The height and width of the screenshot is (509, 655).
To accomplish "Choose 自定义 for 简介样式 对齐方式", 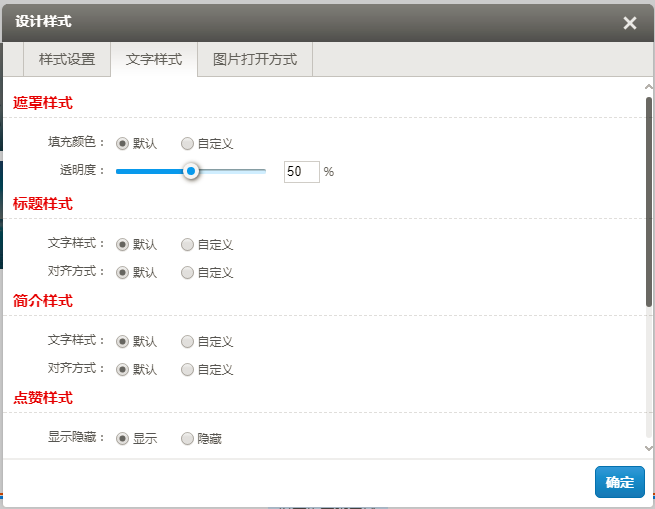I will coord(187,369).
